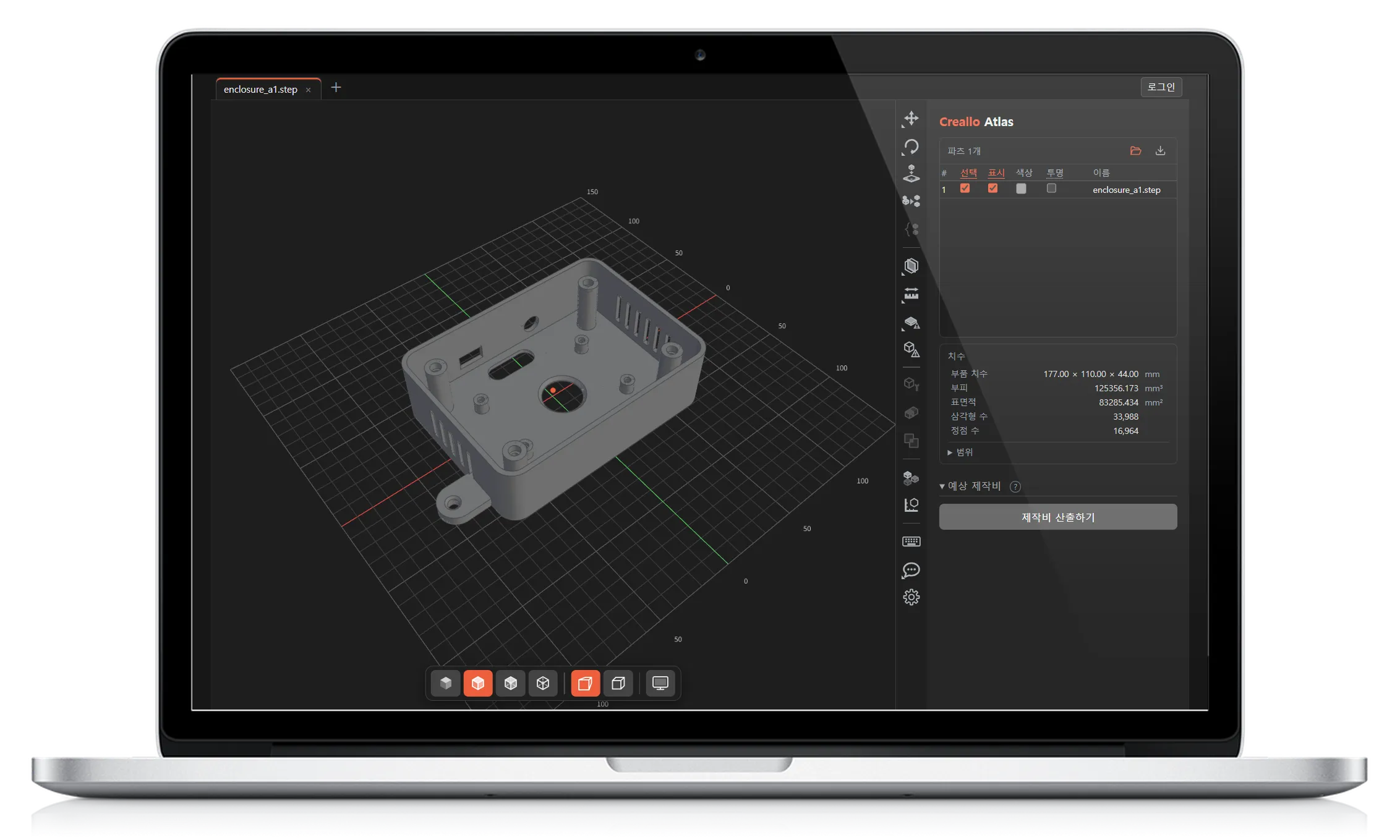Click the orange open folder icon
1400x840 pixels.
[1135, 151]
